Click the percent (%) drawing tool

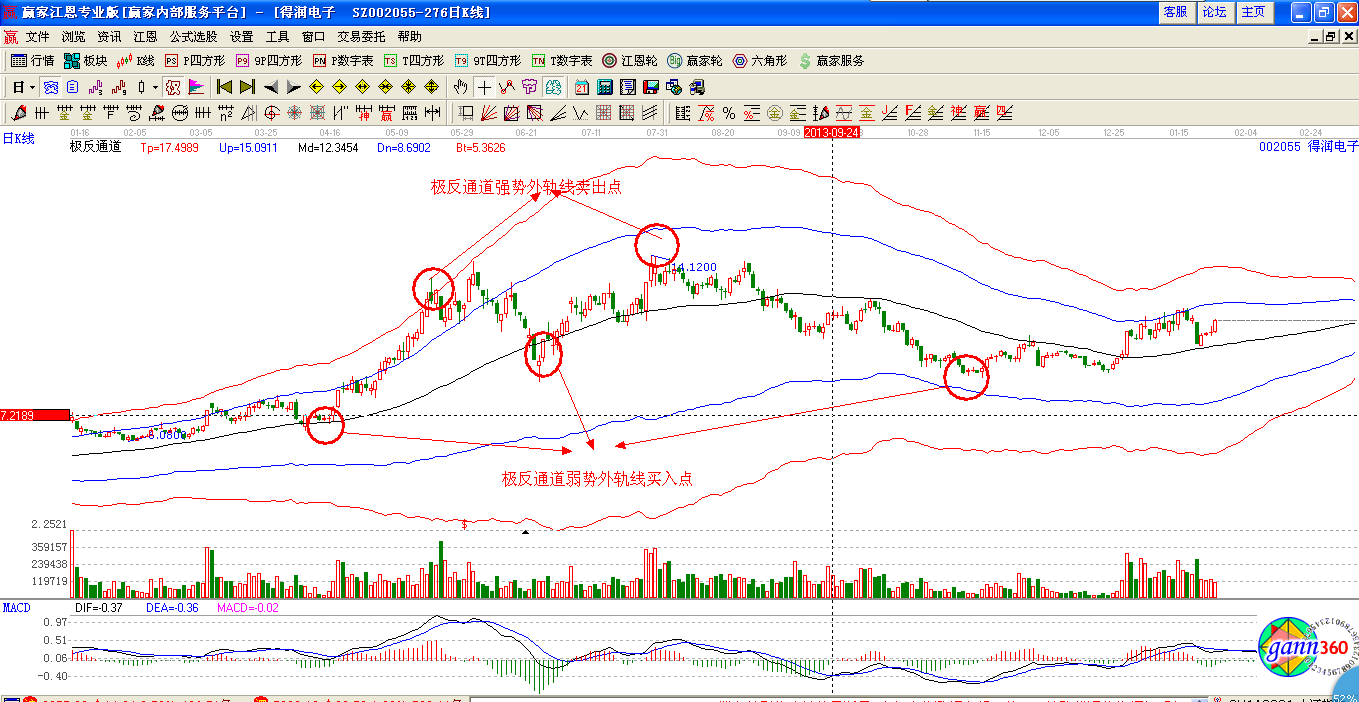(x=729, y=113)
